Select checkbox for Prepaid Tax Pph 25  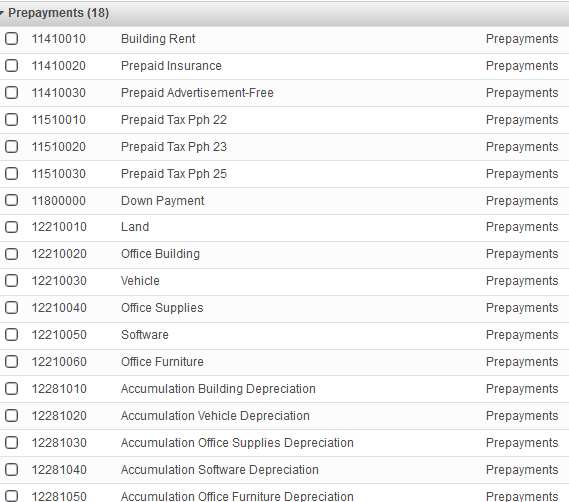click(11, 174)
